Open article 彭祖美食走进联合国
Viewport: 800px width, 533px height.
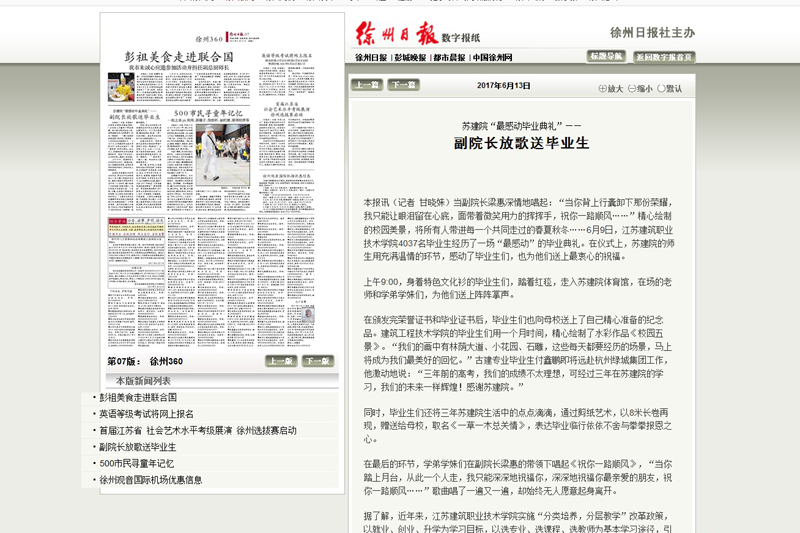click(138, 397)
